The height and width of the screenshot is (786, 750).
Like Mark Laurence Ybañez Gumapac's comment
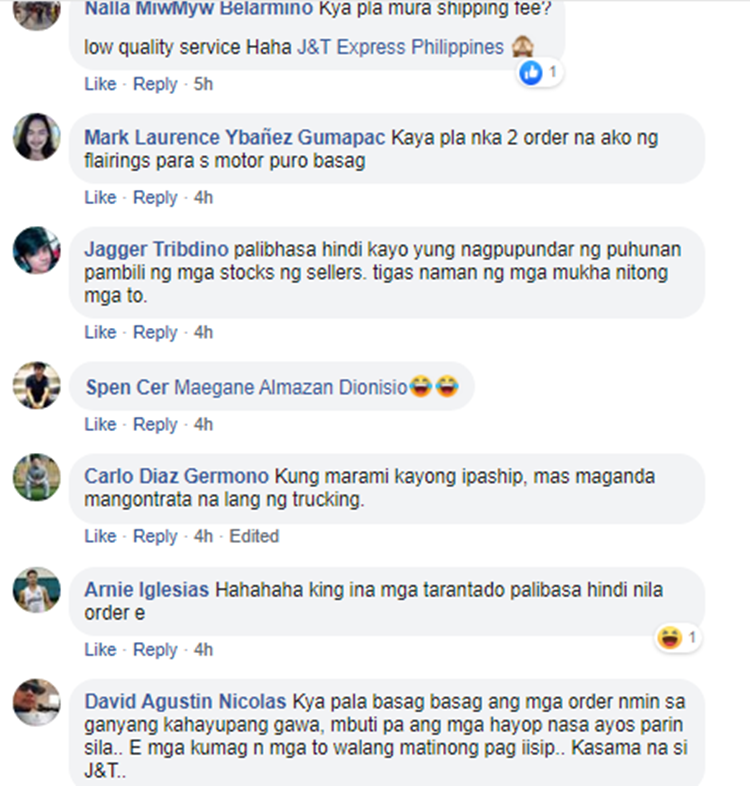click(x=100, y=198)
